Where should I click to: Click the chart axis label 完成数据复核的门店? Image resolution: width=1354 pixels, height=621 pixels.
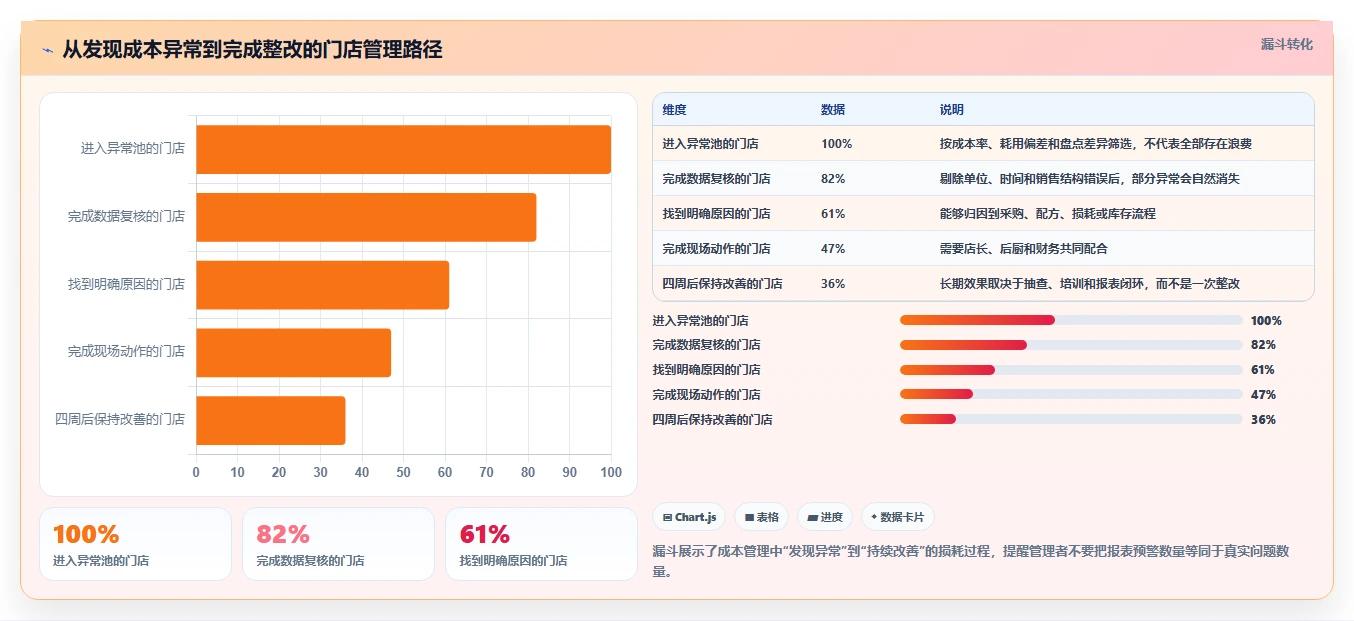tap(126, 217)
